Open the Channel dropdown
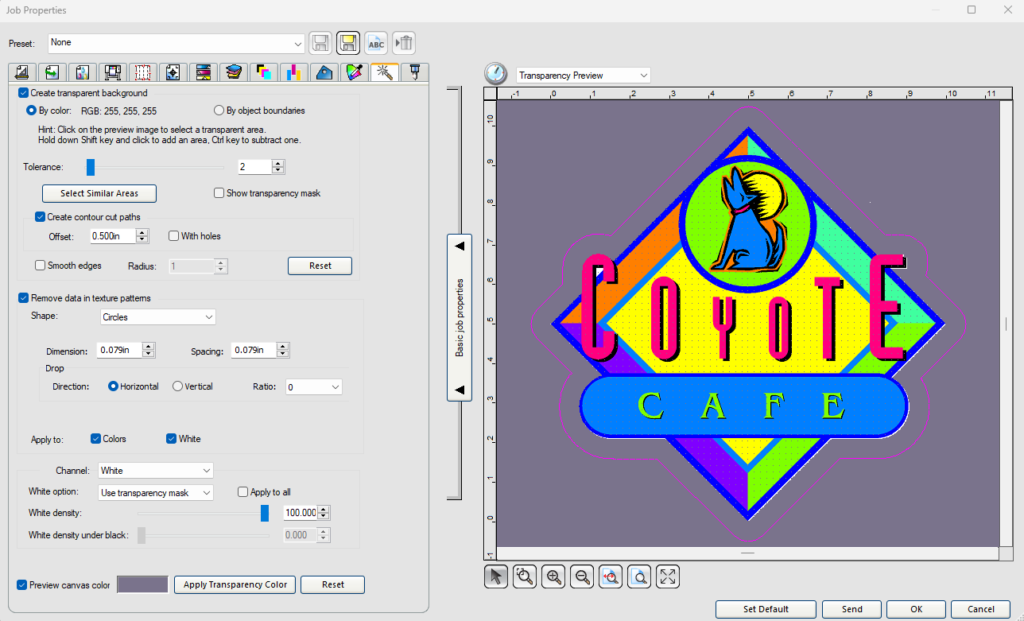This screenshot has width=1024, height=621. [x=155, y=471]
